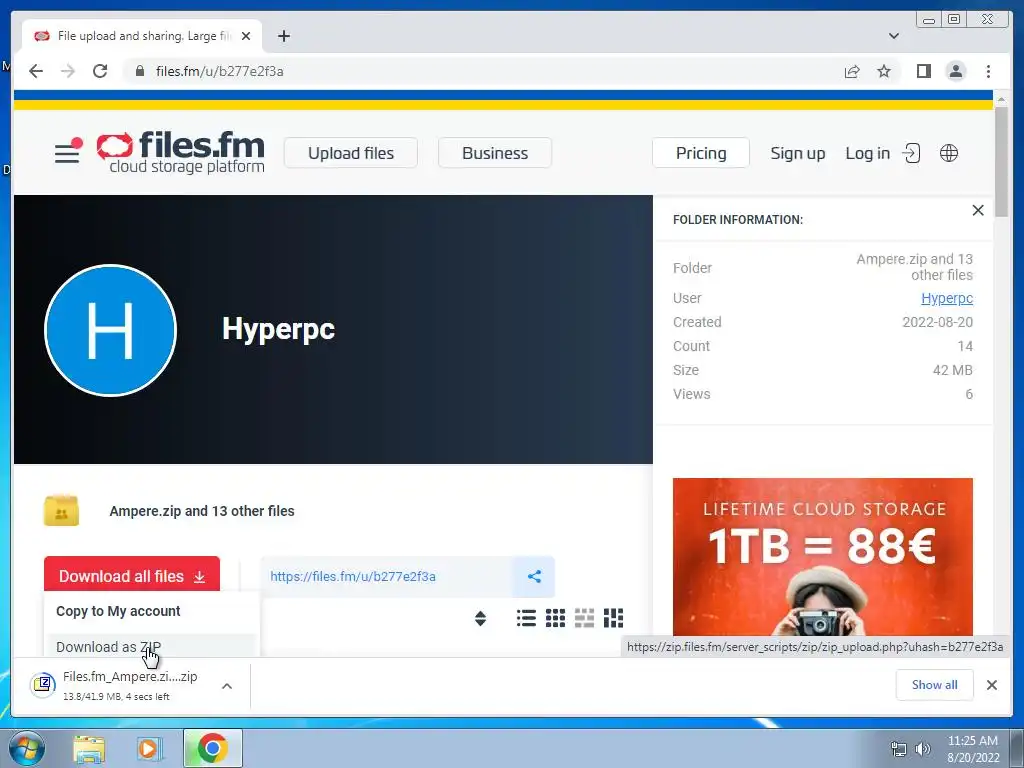The width and height of the screenshot is (1024, 768).
Task: Click Log in text
Action: pos(867,153)
